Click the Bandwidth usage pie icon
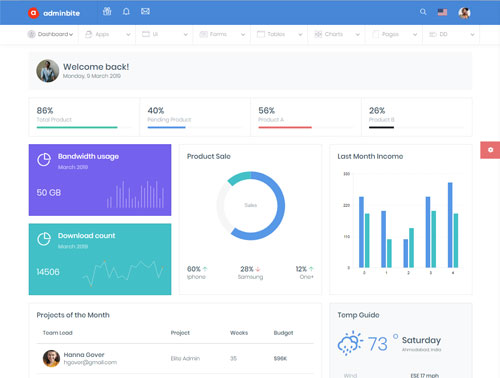The image size is (500, 378). pyautogui.click(x=44, y=160)
